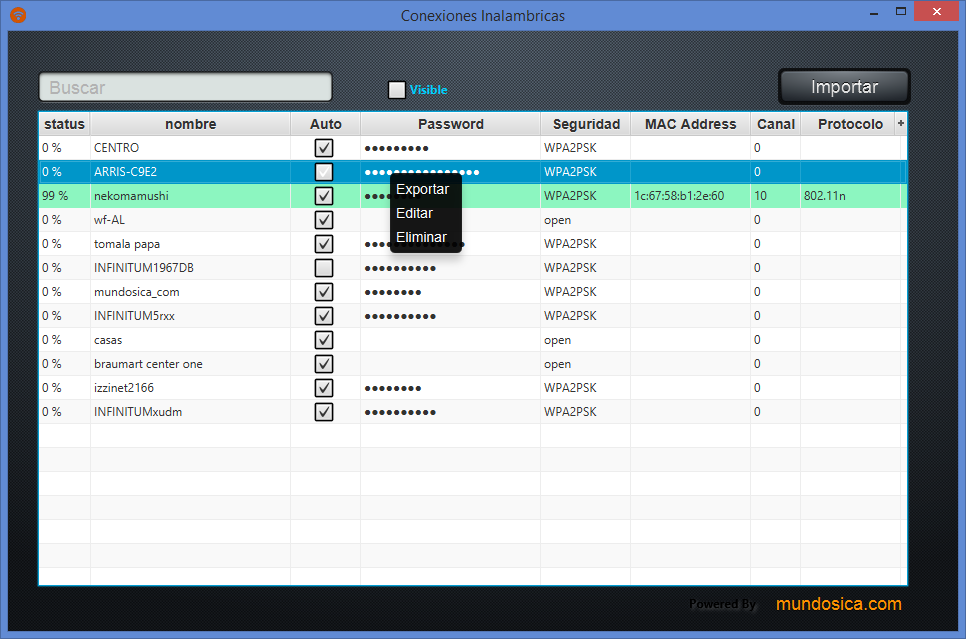Sort by the Canal column header
Screen dimensions: 966x639
776,124
